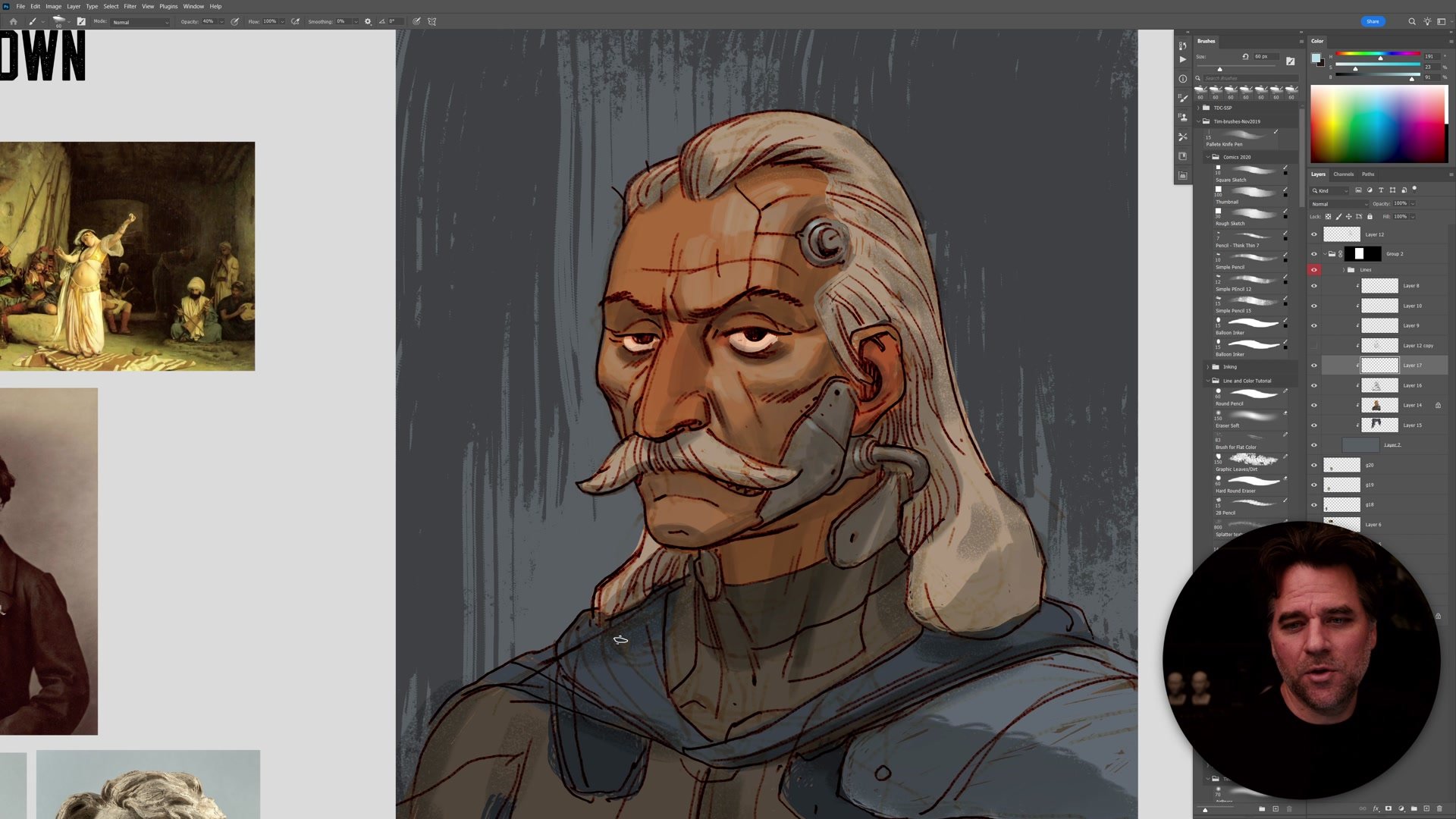Viewport: 1456px width, 819px height.
Task: Select the Square Sketch brush
Action: (1250, 173)
